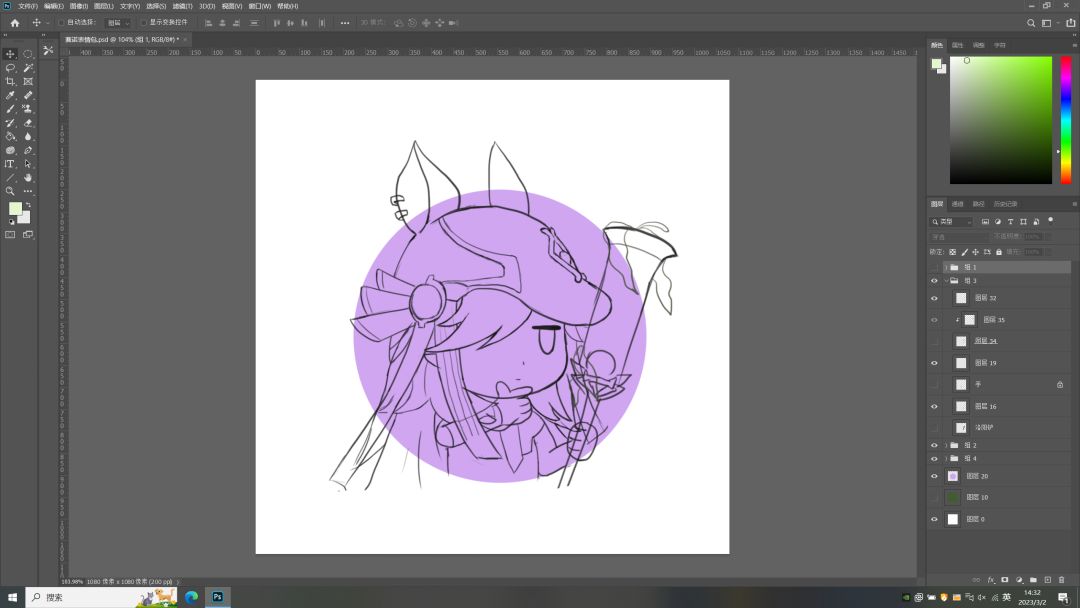
Task: Select the Zoom tool in toolbox
Action: click(10, 191)
